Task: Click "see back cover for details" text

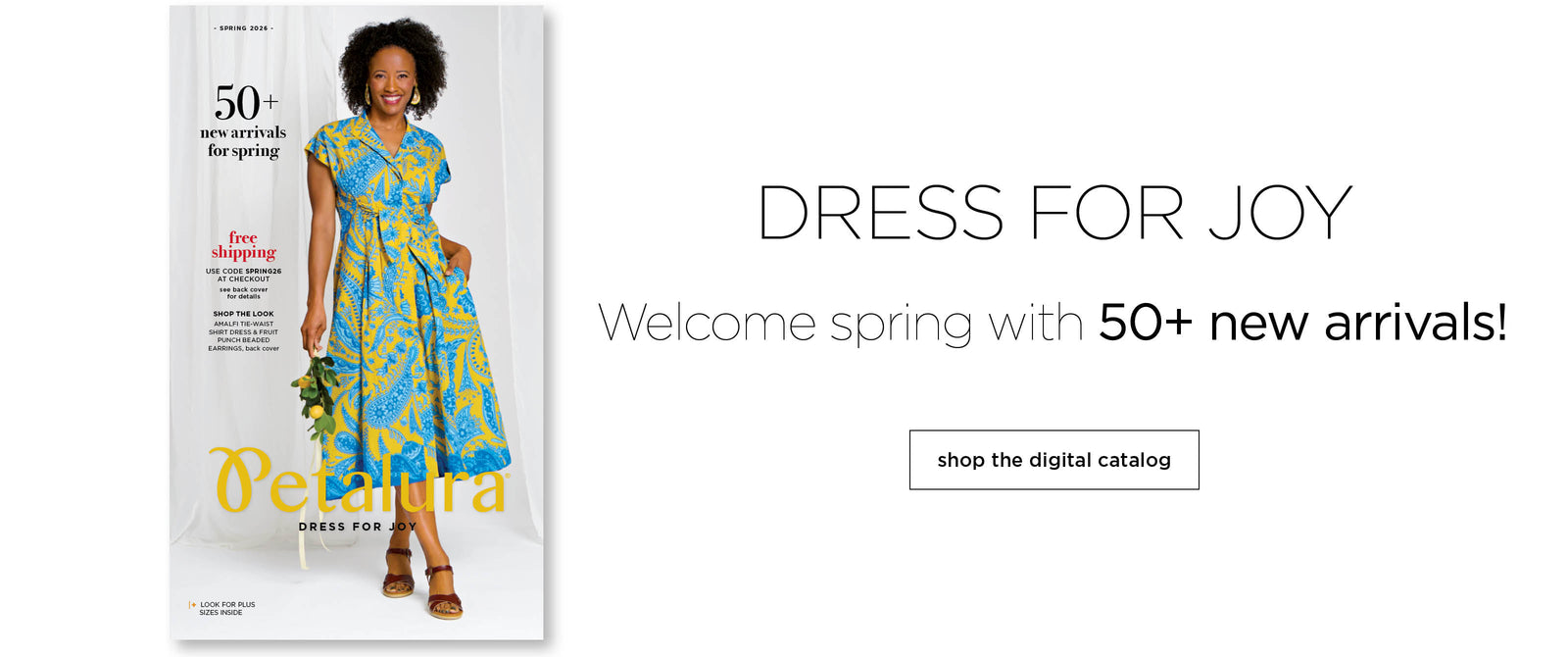Action: [243, 293]
